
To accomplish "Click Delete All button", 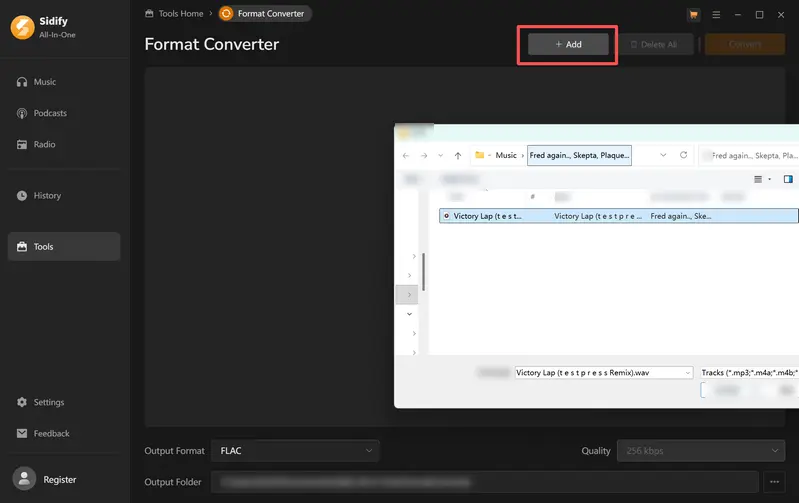I will 656,44.
